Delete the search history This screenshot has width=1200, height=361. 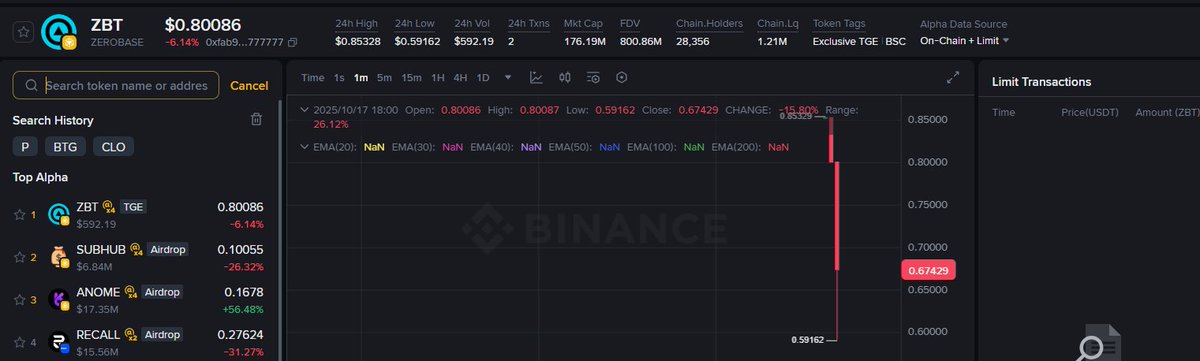[256, 120]
